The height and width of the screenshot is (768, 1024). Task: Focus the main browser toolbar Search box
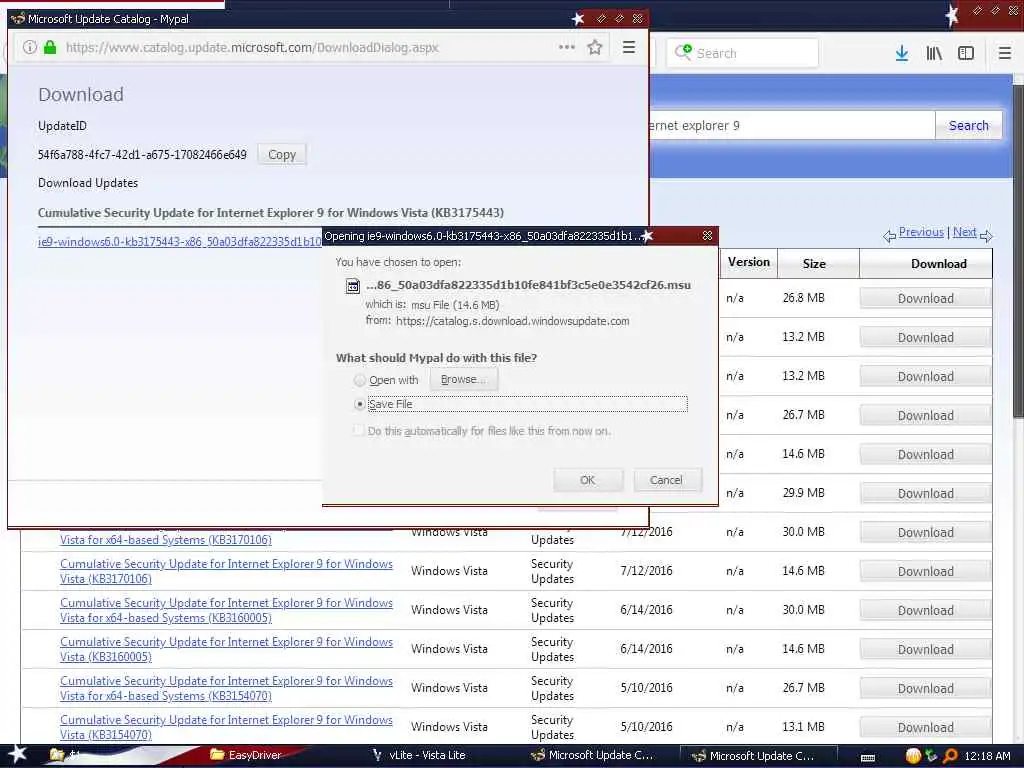coord(743,53)
